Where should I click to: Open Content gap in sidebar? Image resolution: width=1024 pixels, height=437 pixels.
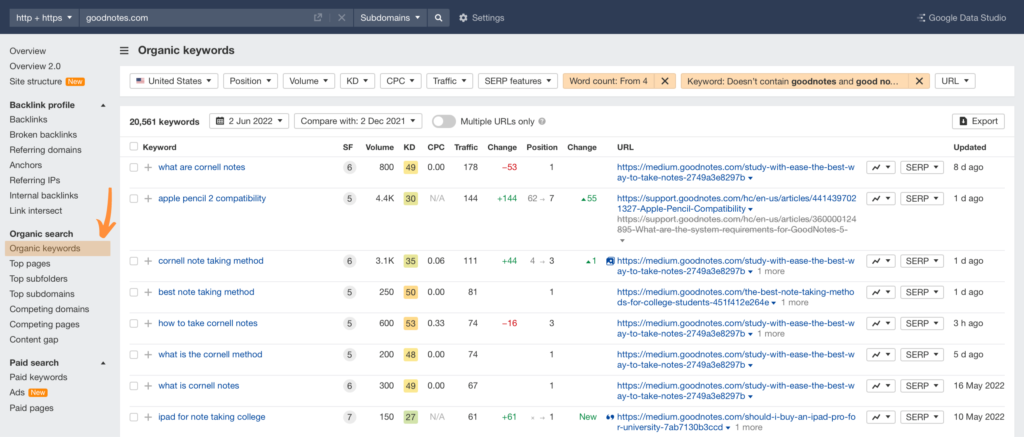(33, 340)
